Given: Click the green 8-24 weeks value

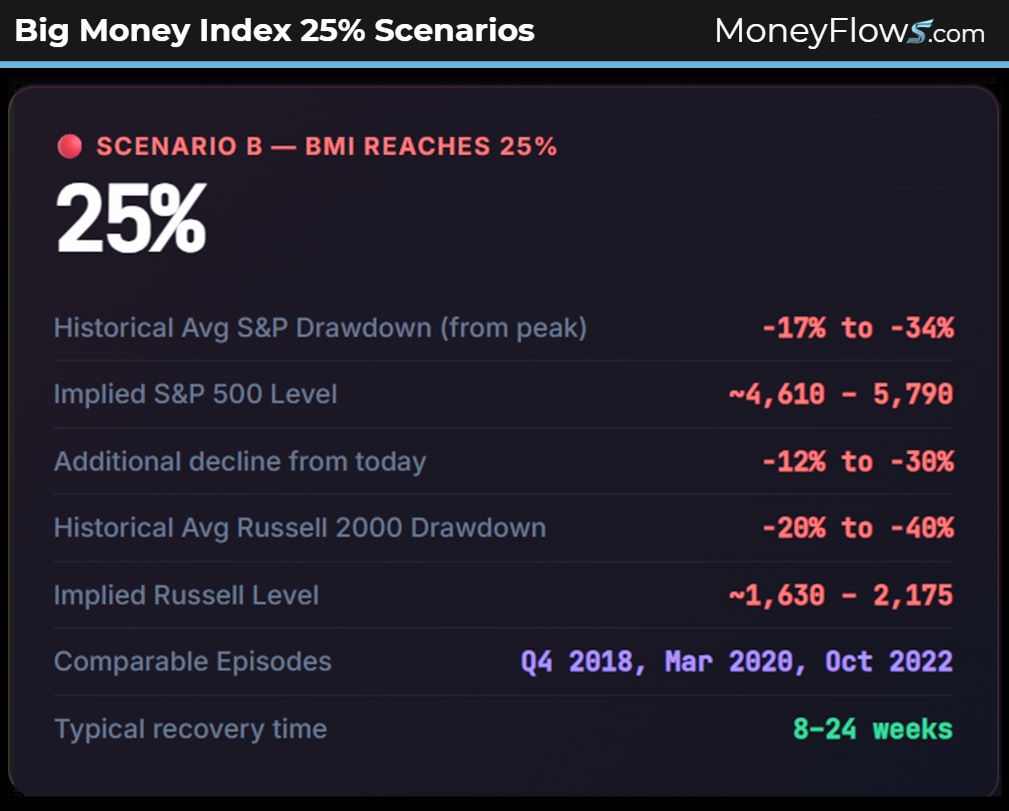Looking at the screenshot, I should coord(872,729).
